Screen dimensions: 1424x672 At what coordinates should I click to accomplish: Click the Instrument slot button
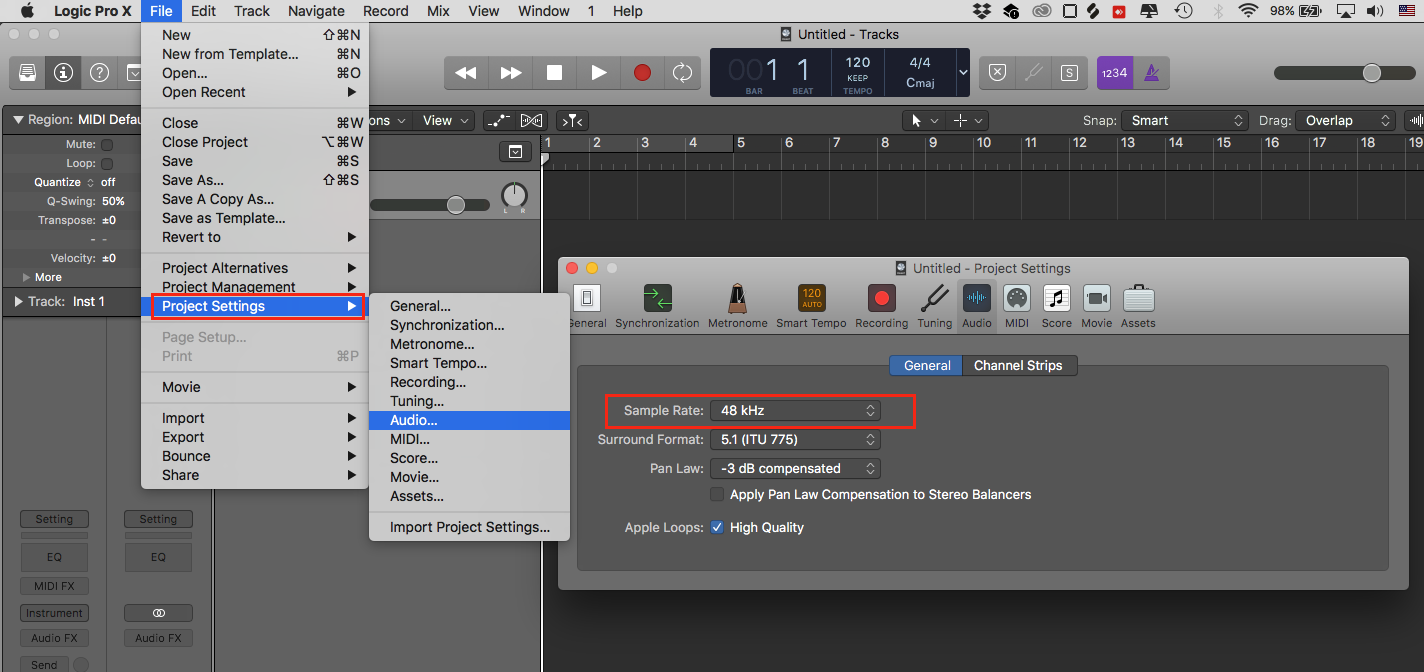[x=54, y=613]
